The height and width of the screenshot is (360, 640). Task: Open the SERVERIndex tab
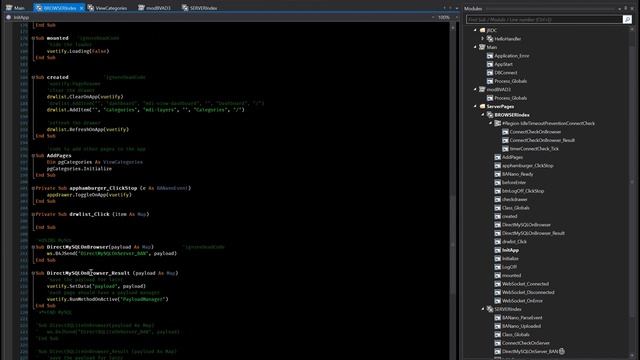tap(200, 8)
